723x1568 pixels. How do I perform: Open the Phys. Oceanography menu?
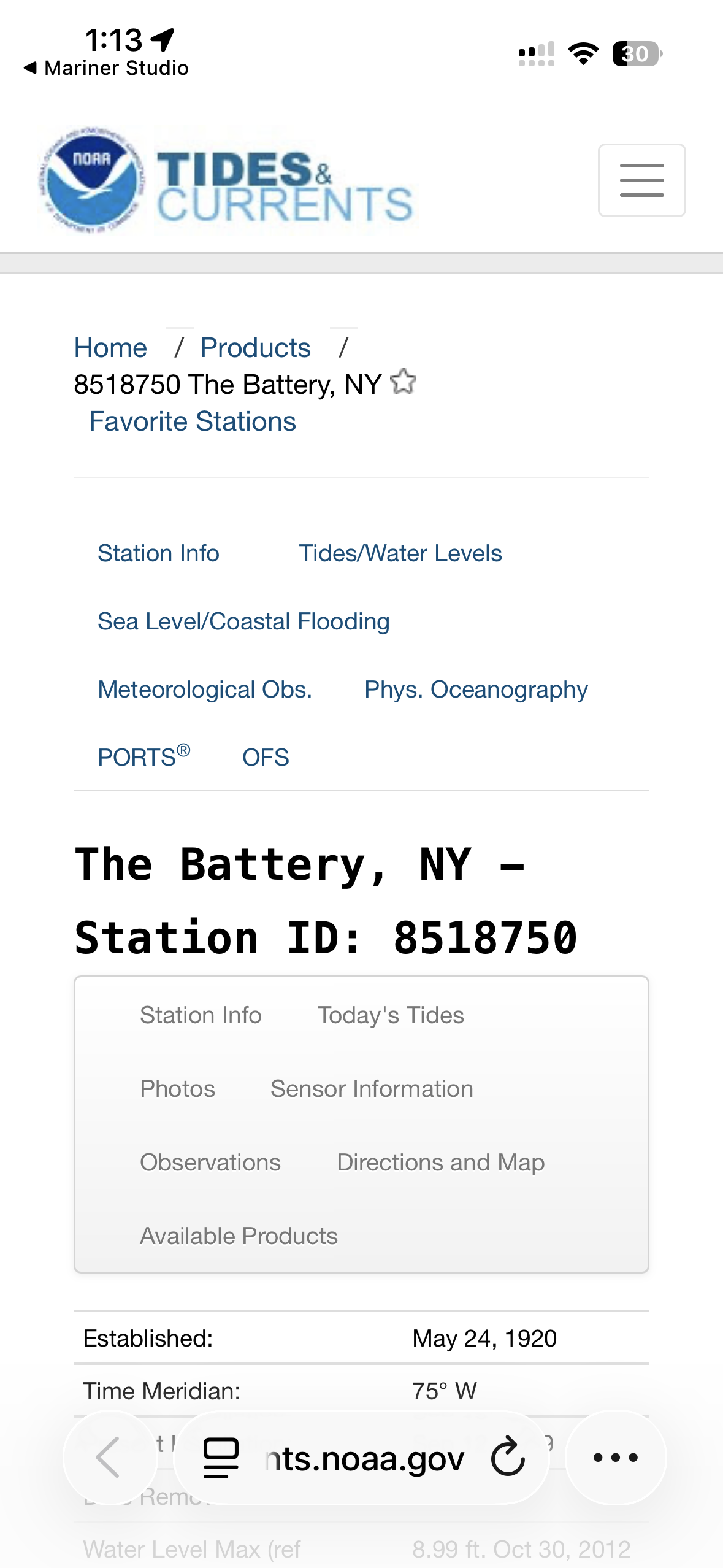point(476,690)
